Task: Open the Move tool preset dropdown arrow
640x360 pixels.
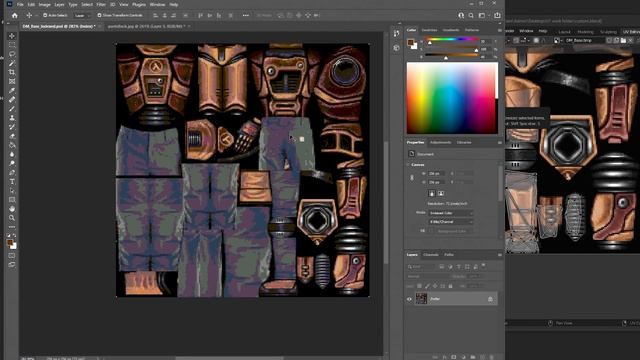Action: tap(36, 16)
